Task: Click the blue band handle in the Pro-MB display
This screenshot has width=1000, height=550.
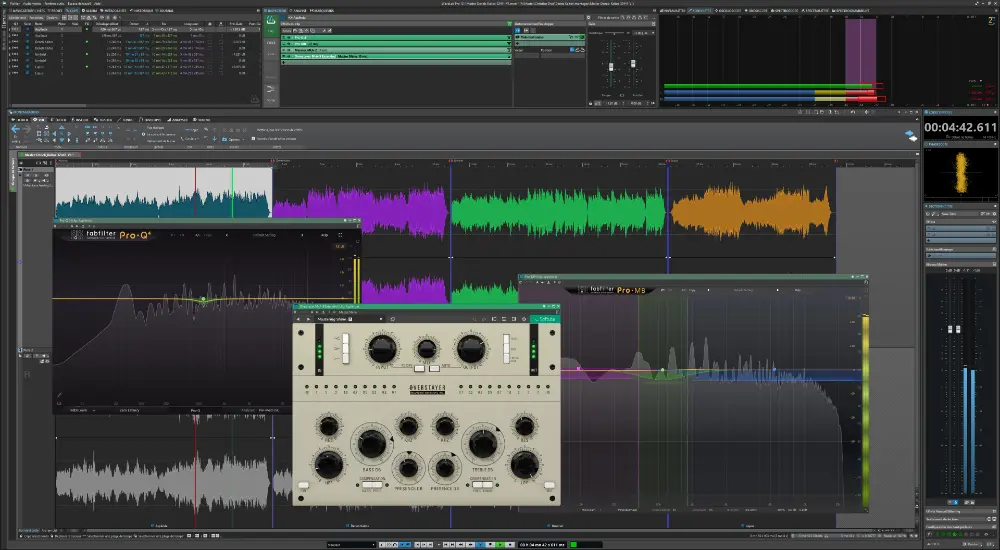Action: [775, 369]
